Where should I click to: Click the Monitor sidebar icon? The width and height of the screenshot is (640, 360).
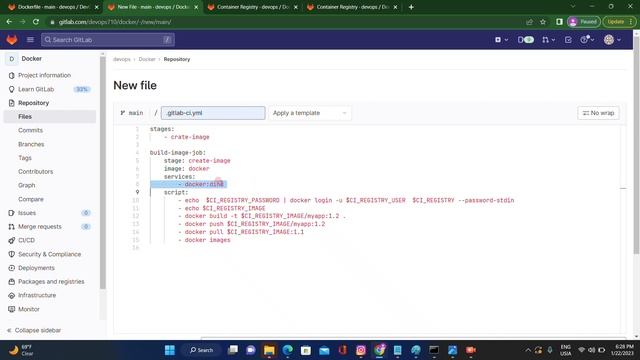[11, 309]
